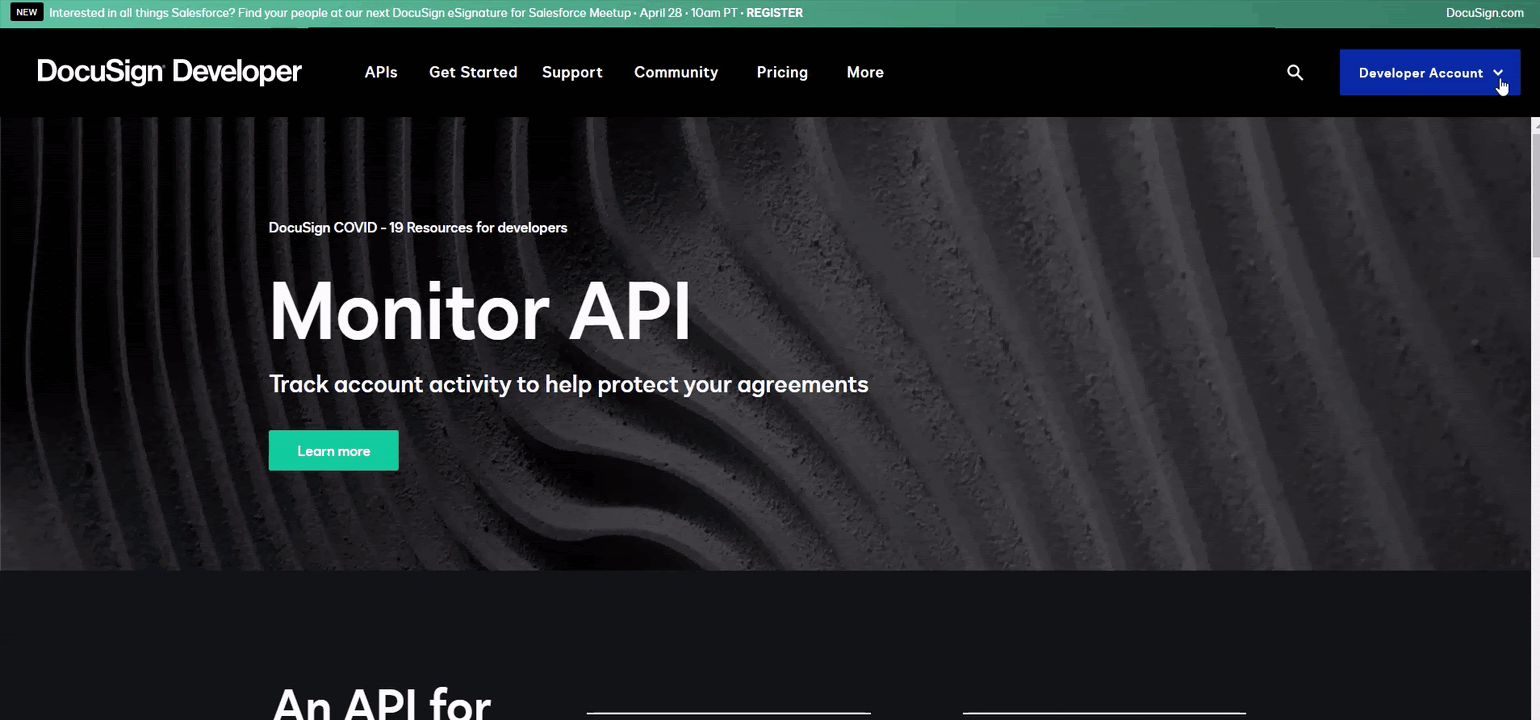Image resolution: width=1540 pixels, height=720 pixels.
Task: Open the APIs menu
Action: [381, 72]
